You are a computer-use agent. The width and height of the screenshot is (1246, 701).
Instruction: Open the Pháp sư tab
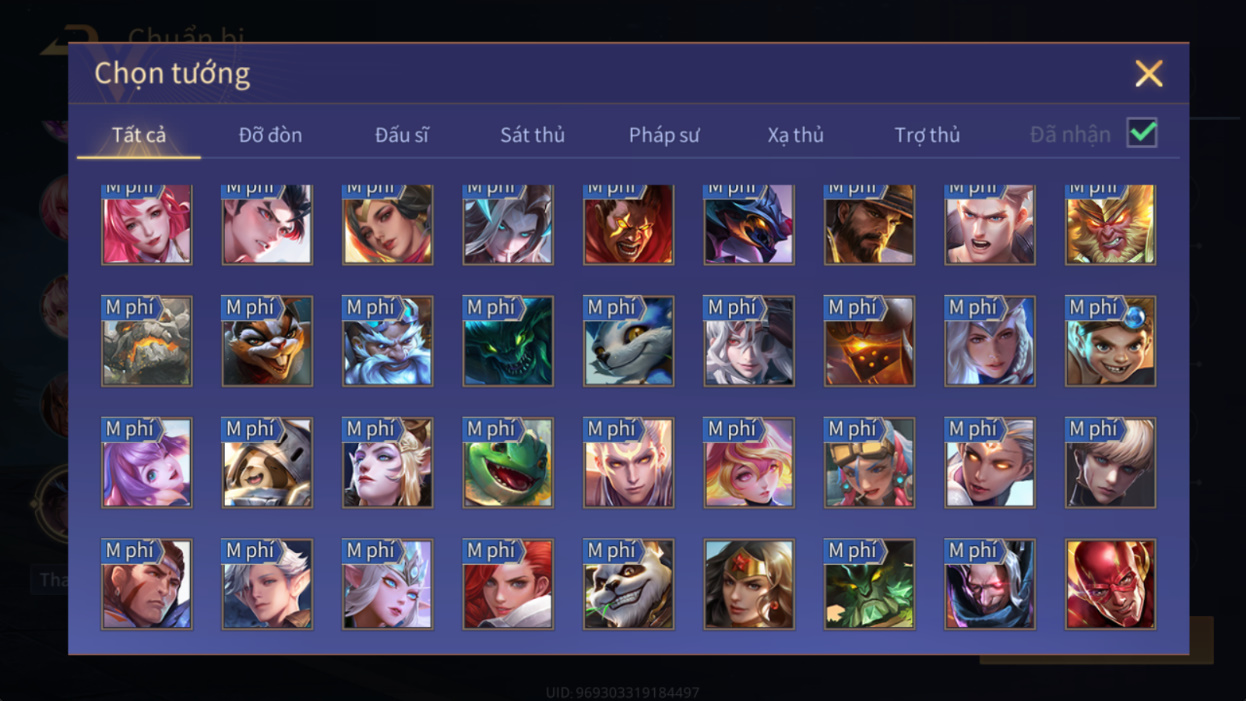664,135
